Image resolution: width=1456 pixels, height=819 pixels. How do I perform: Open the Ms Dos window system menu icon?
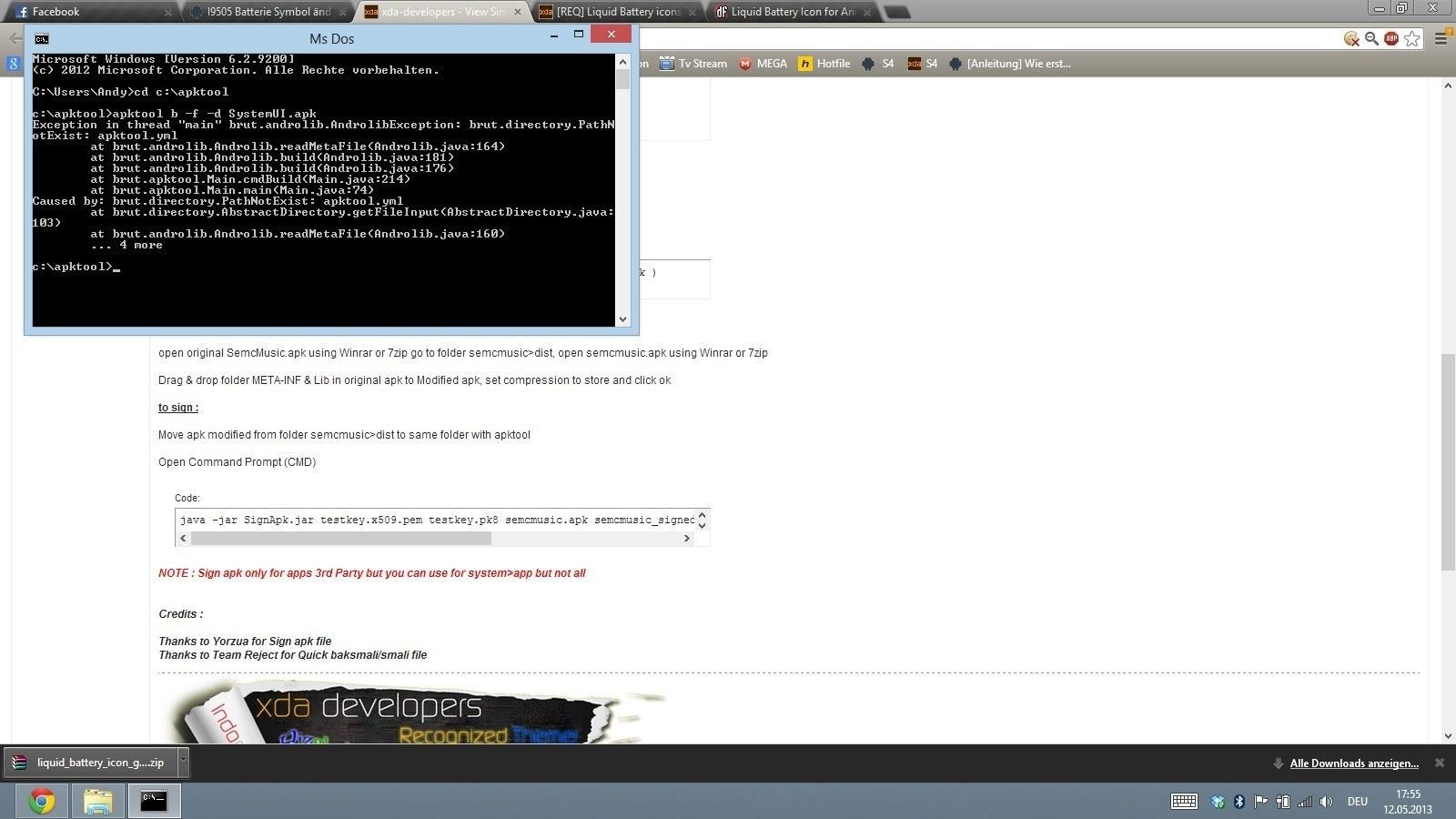(42, 38)
